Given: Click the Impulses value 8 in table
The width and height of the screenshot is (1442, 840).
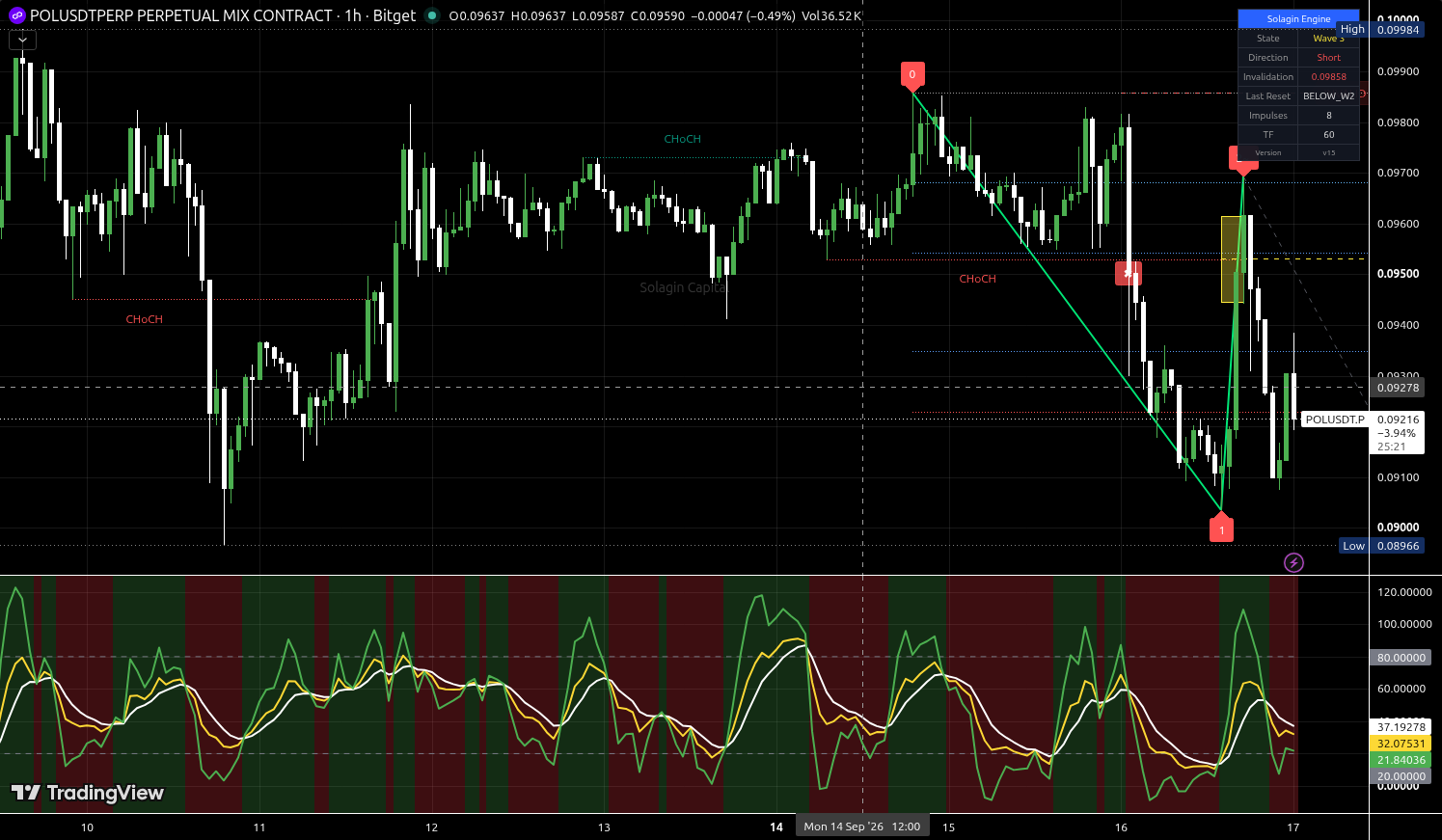Looking at the screenshot, I should click(1328, 115).
